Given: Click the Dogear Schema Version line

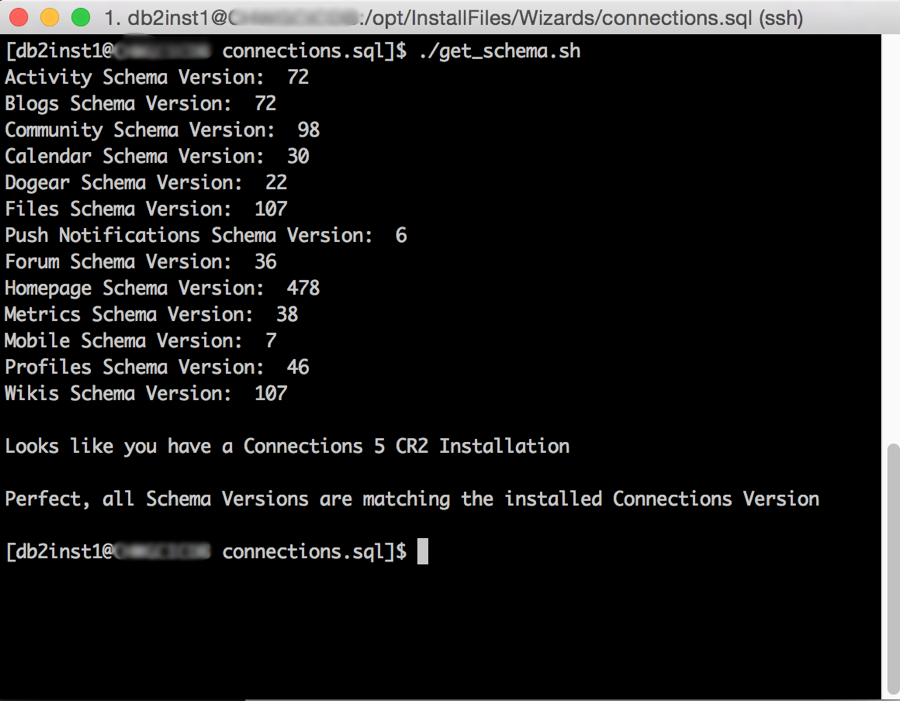Looking at the screenshot, I should pyautogui.click(x=146, y=183).
